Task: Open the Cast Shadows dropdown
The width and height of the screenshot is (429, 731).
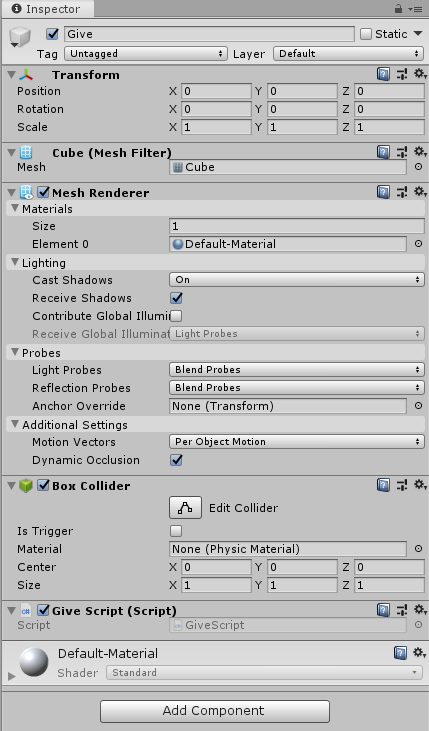Action: [297, 280]
